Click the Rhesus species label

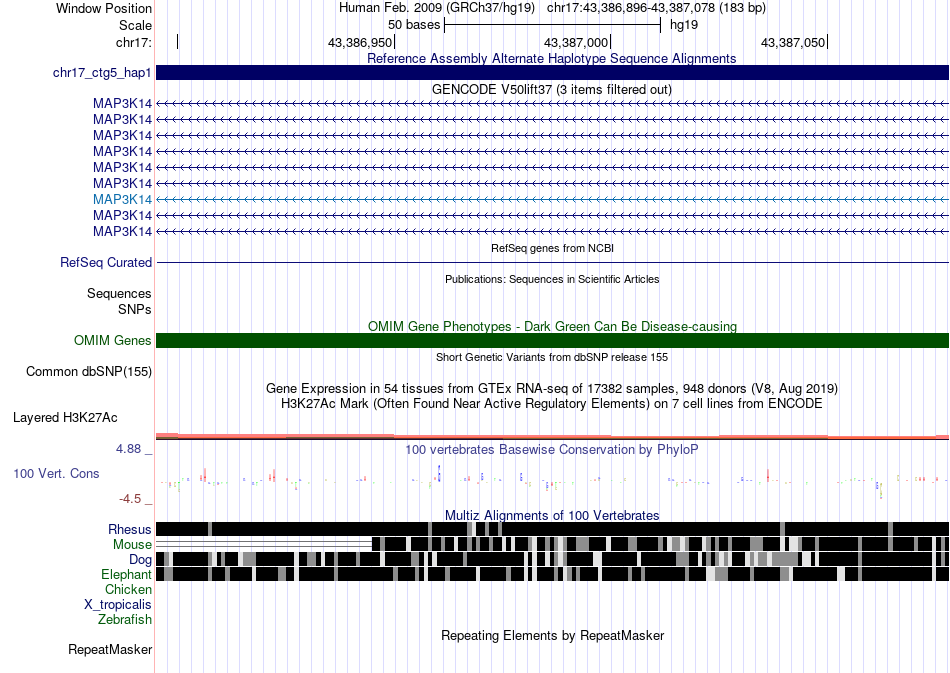click(130, 529)
